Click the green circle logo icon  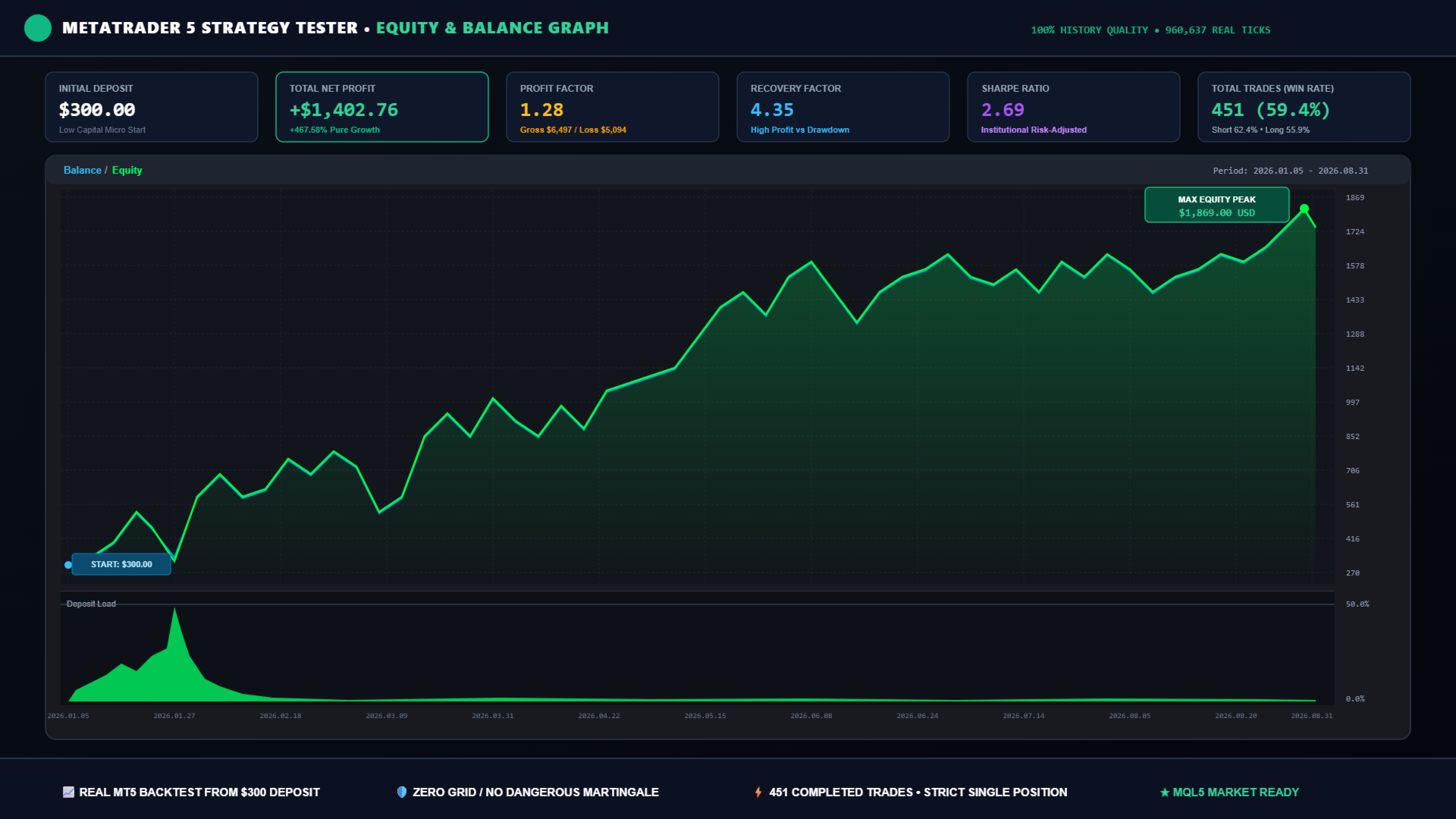pos(38,28)
